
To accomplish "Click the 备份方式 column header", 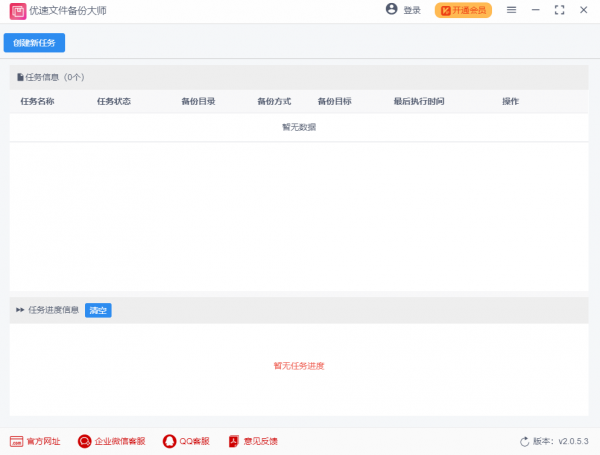I will (274, 101).
